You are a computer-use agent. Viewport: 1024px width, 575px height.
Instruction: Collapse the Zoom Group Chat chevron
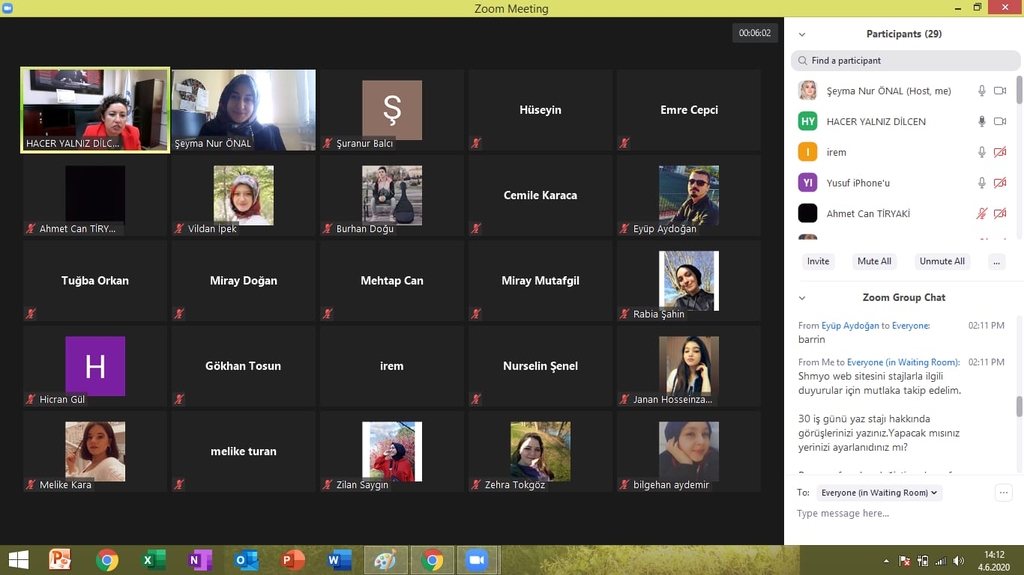(802, 298)
